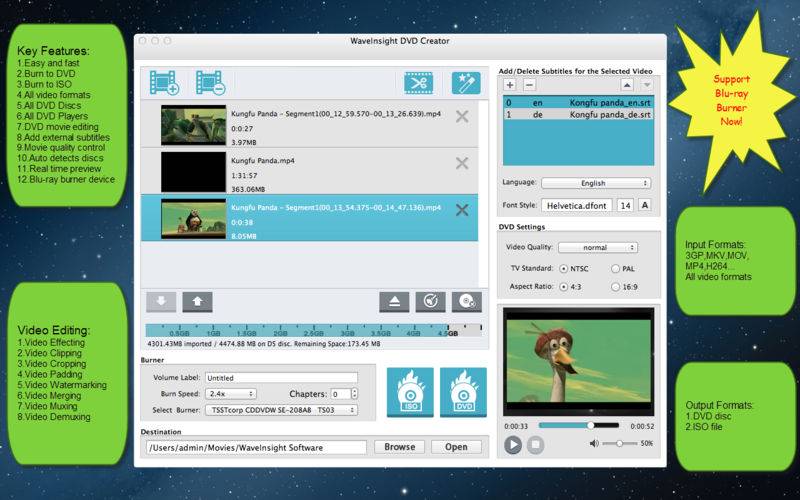Viewport: 800px width, 500px height.
Task: Add a subtitle with plus button
Action: [x=510, y=85]
